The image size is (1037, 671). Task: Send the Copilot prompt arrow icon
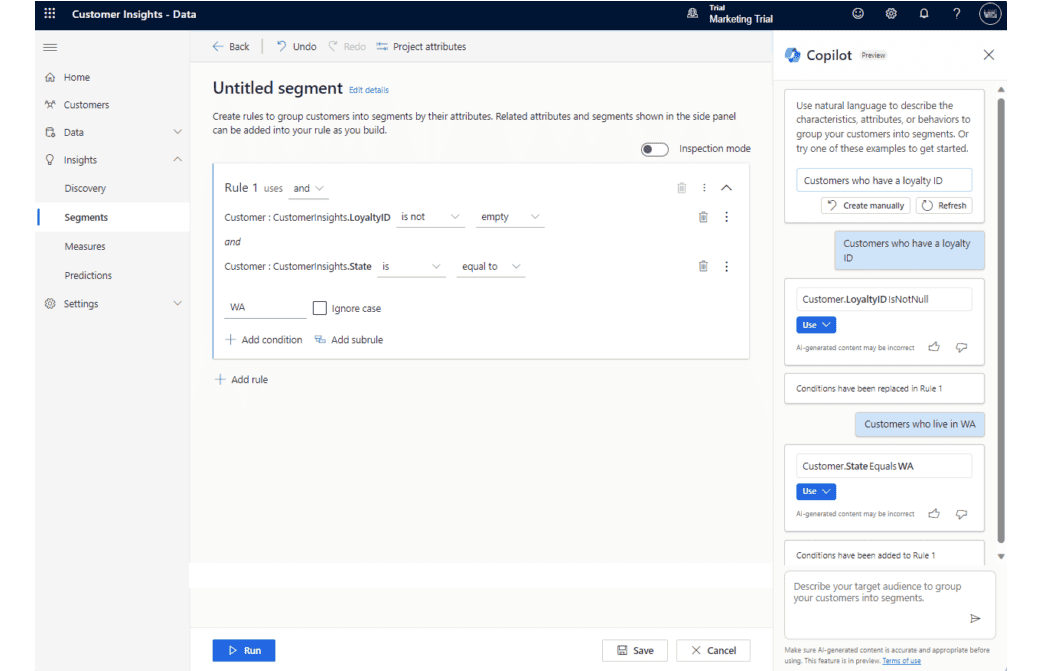(975, 618)
